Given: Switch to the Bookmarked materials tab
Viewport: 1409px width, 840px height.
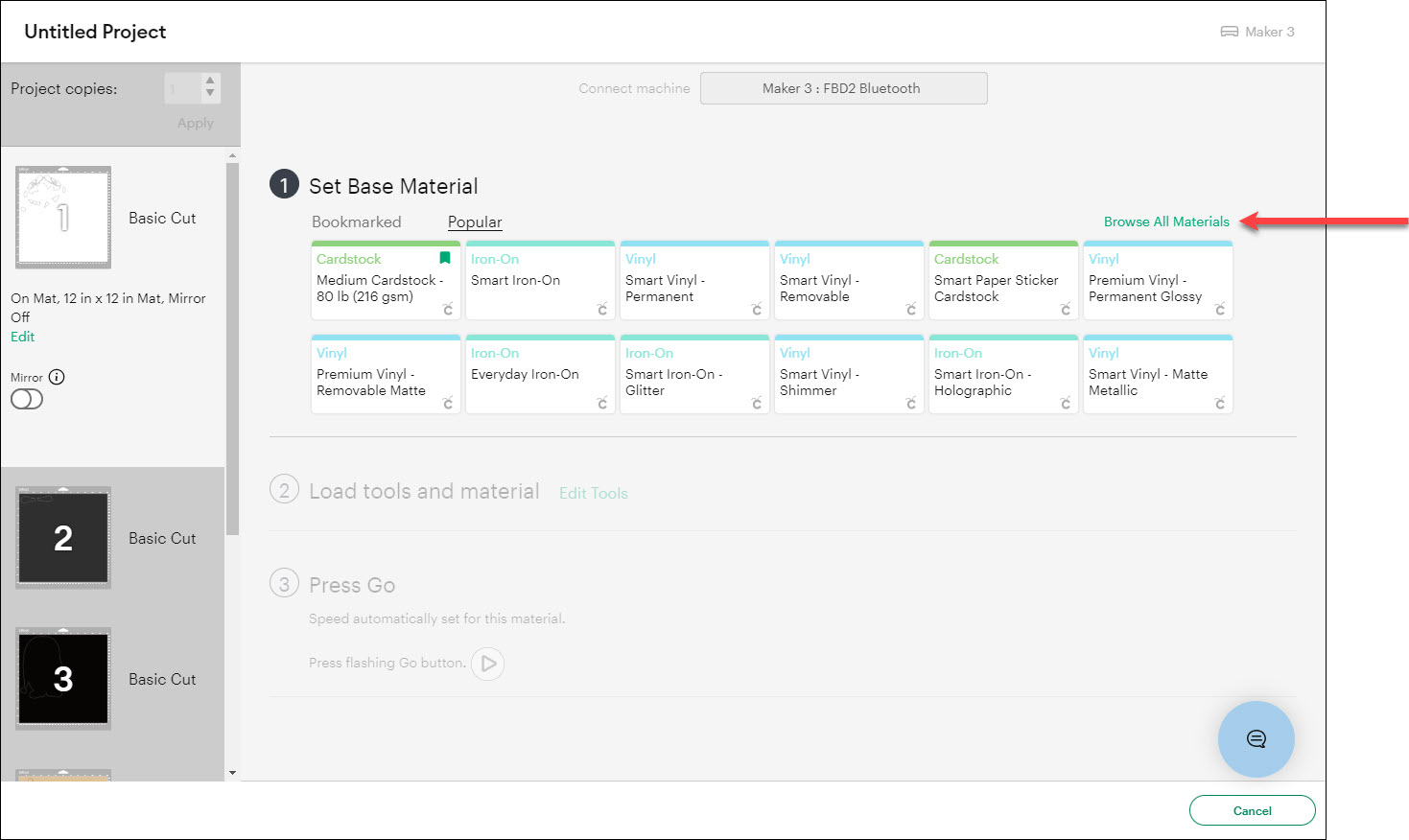Looking at the screenshot, I should tap(356, 222).
